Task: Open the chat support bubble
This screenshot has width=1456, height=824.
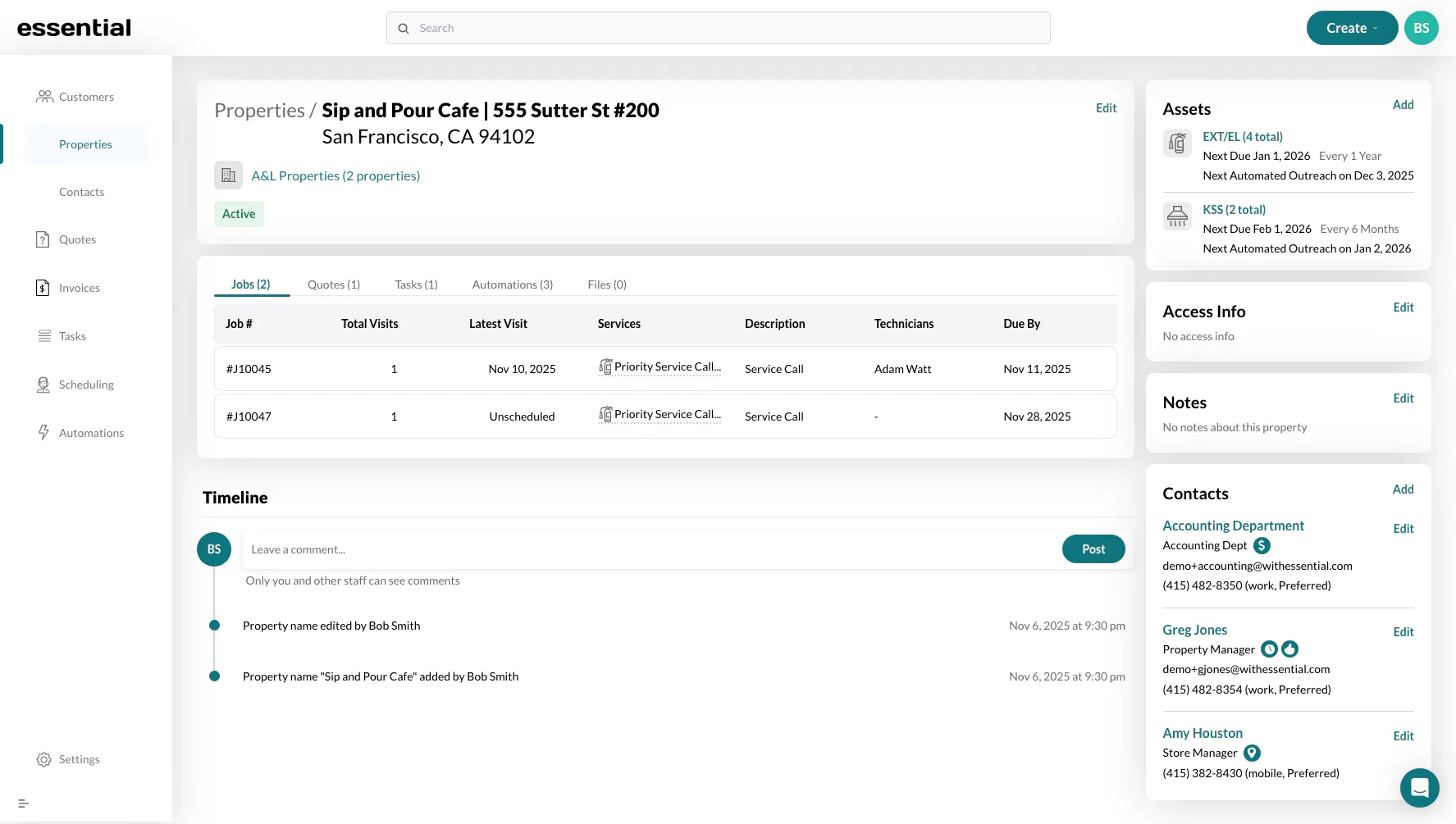Action: click(x=1419, y=788)
